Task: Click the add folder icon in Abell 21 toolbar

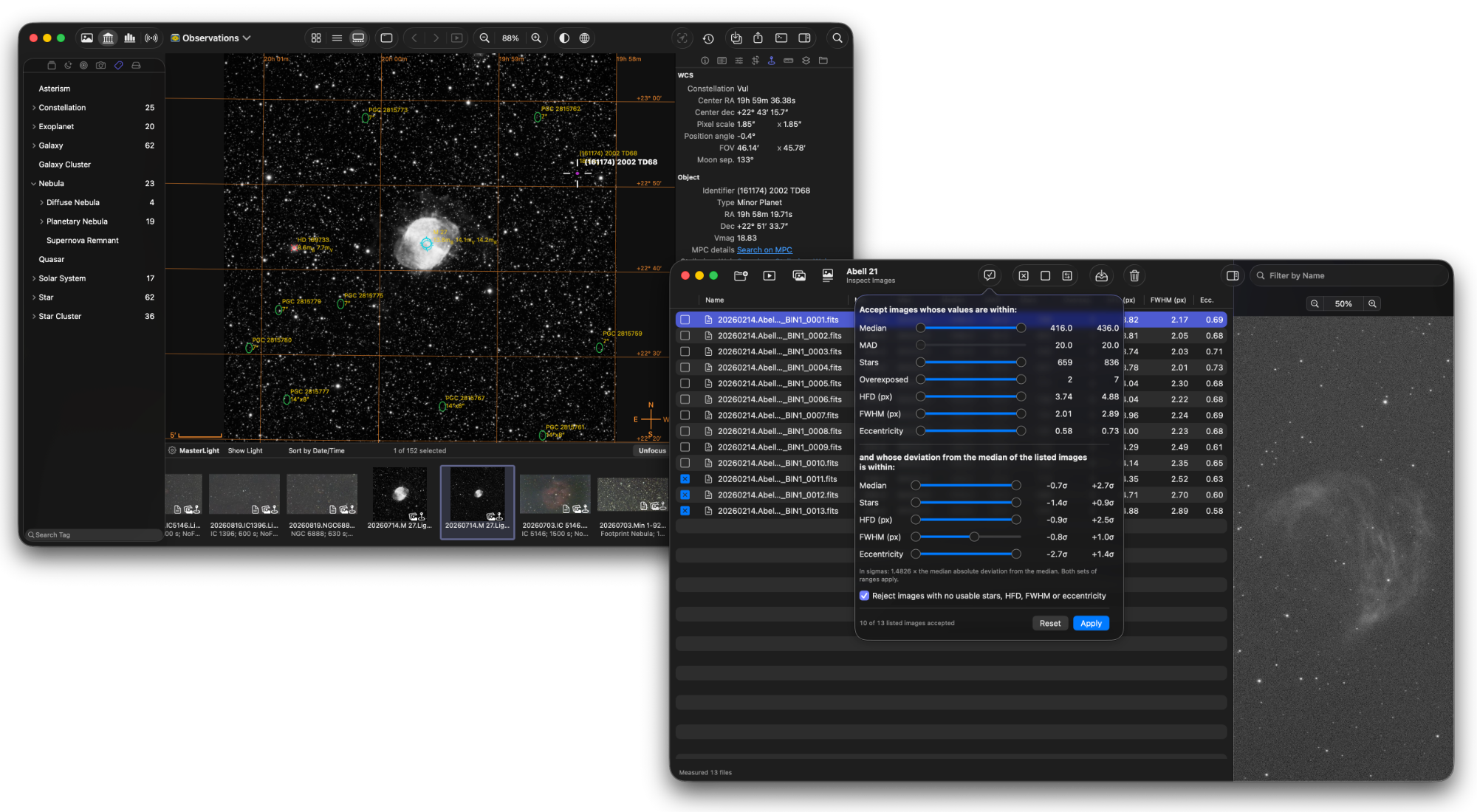Action: tap(741, 275)
